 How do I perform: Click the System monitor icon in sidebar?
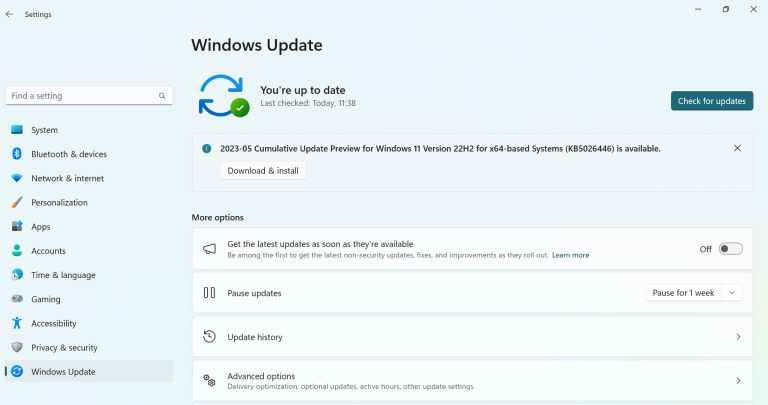[x=17, y=130]
